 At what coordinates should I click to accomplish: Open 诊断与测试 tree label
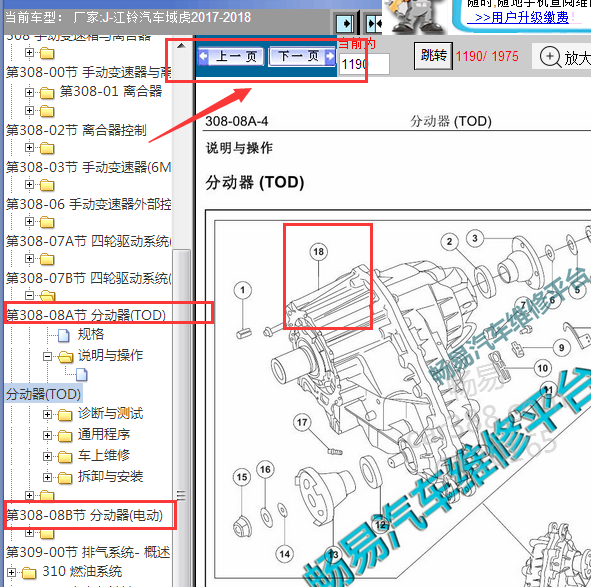[x=110, y=414]
